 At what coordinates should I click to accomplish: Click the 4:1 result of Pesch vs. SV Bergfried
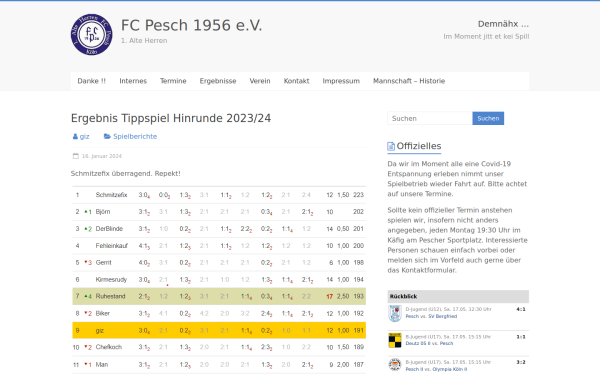click(521, 309)
